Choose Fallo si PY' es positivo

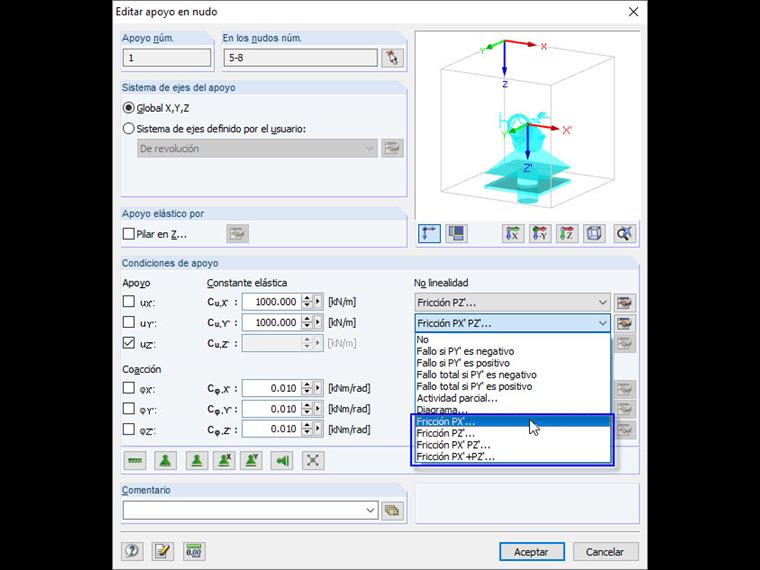[513, 363]
